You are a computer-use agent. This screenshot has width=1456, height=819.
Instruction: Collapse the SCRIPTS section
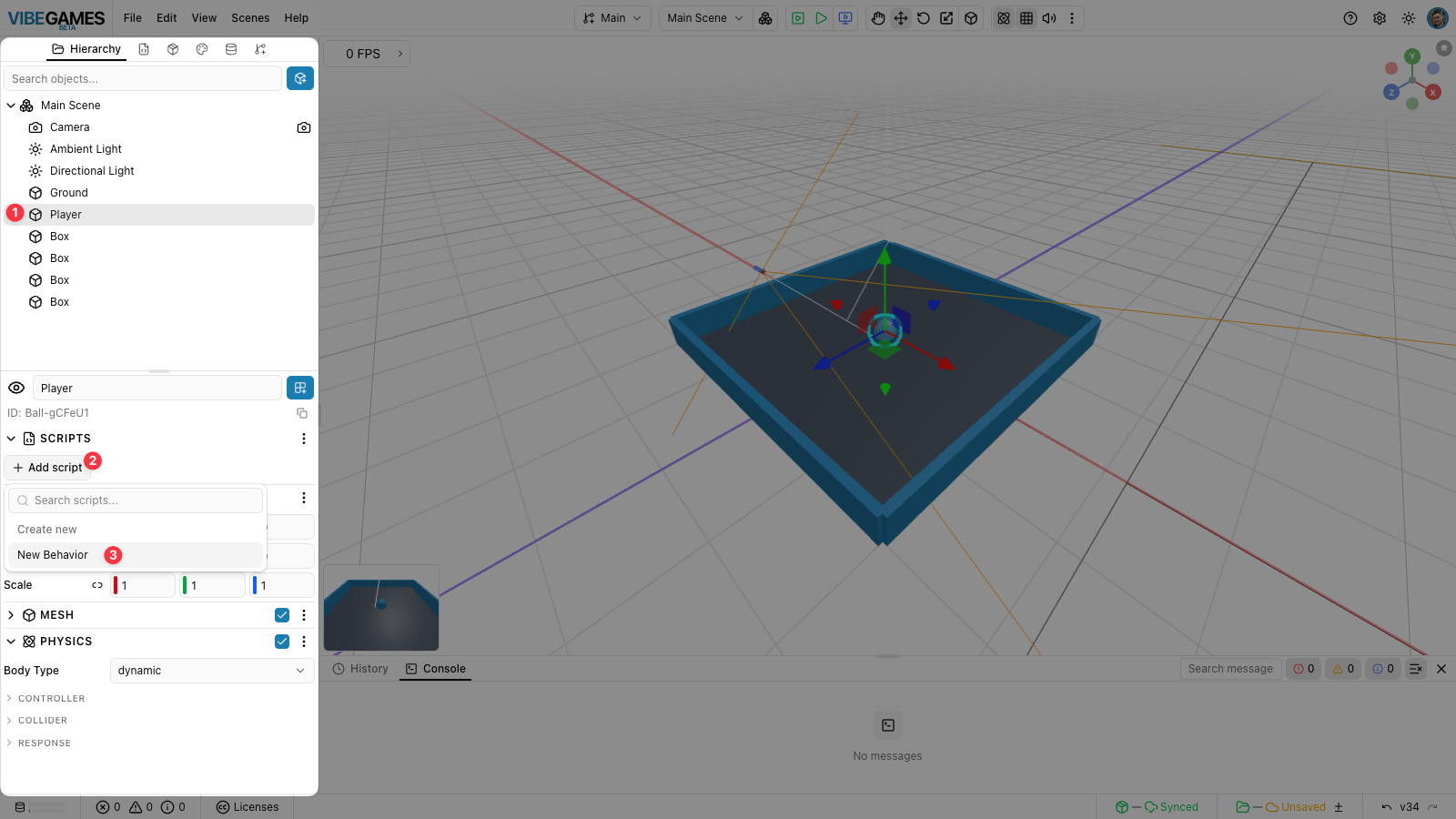point(11,439)
